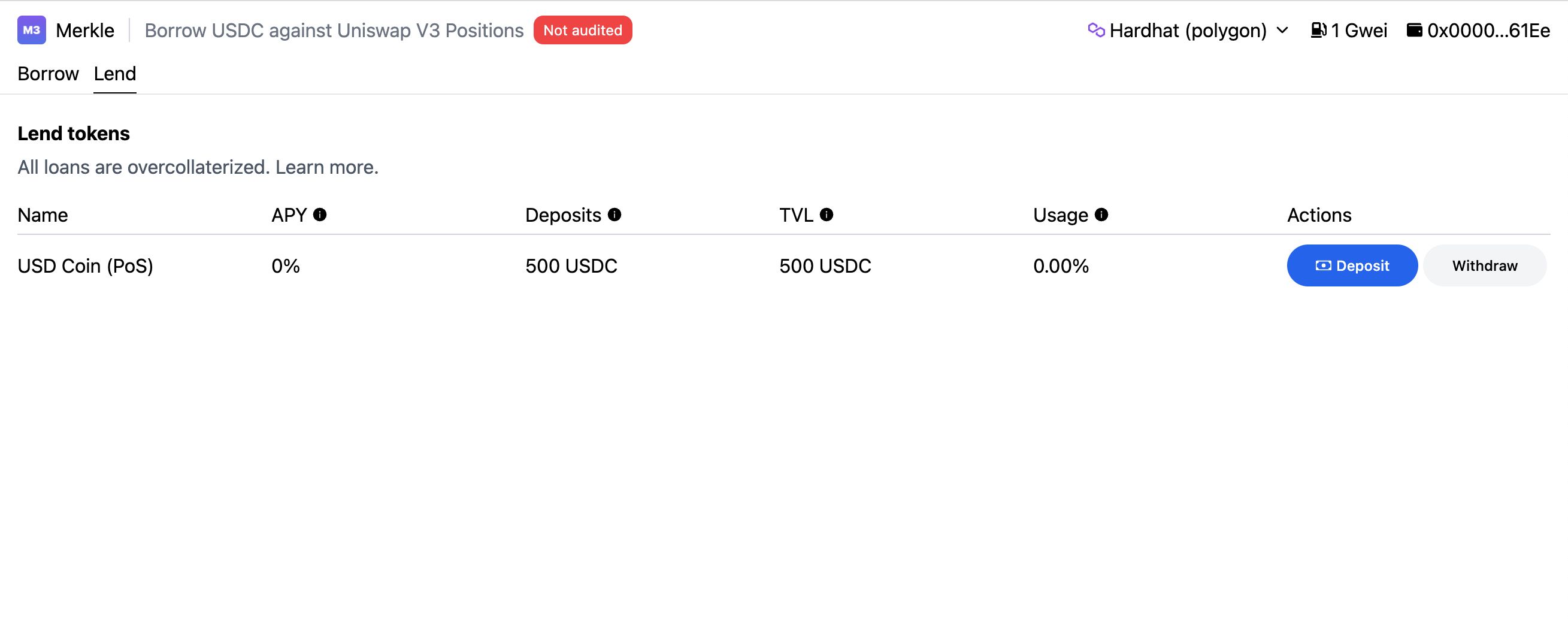Viewport: 1568px width, 634px height.
Task: Click the Actions column header
Action: coord(1319,215)
